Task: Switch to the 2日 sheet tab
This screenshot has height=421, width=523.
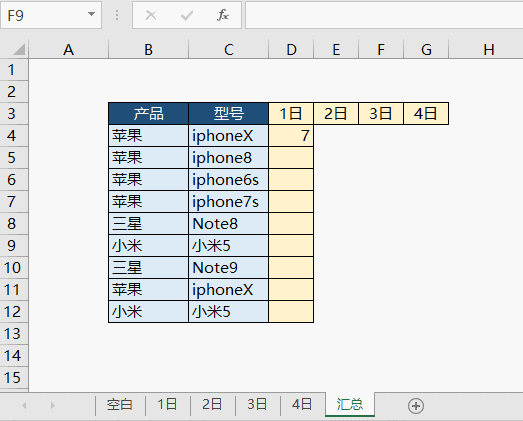Action: (212, 405)
